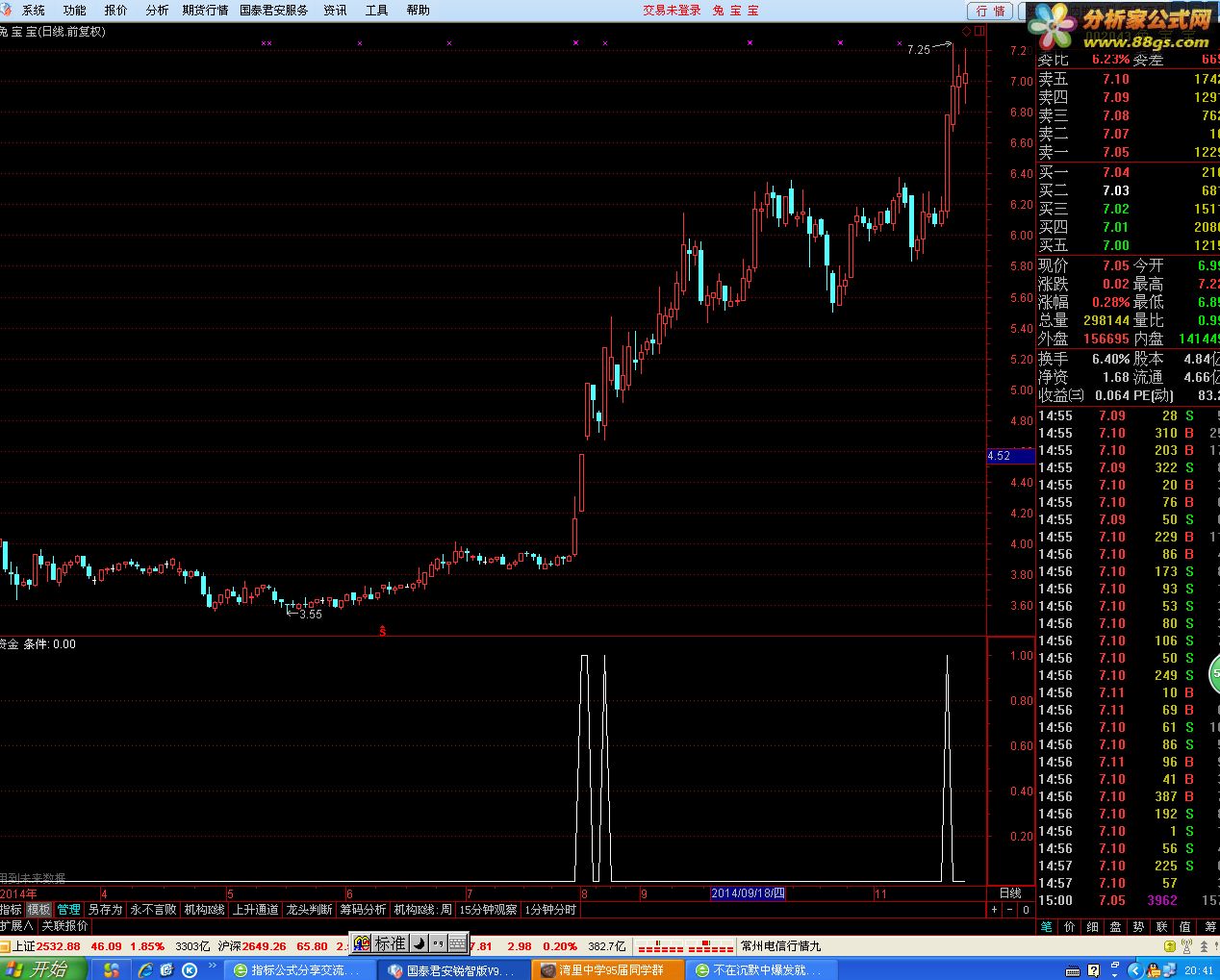Click the red square icon above the price axis

coord(979,31)
